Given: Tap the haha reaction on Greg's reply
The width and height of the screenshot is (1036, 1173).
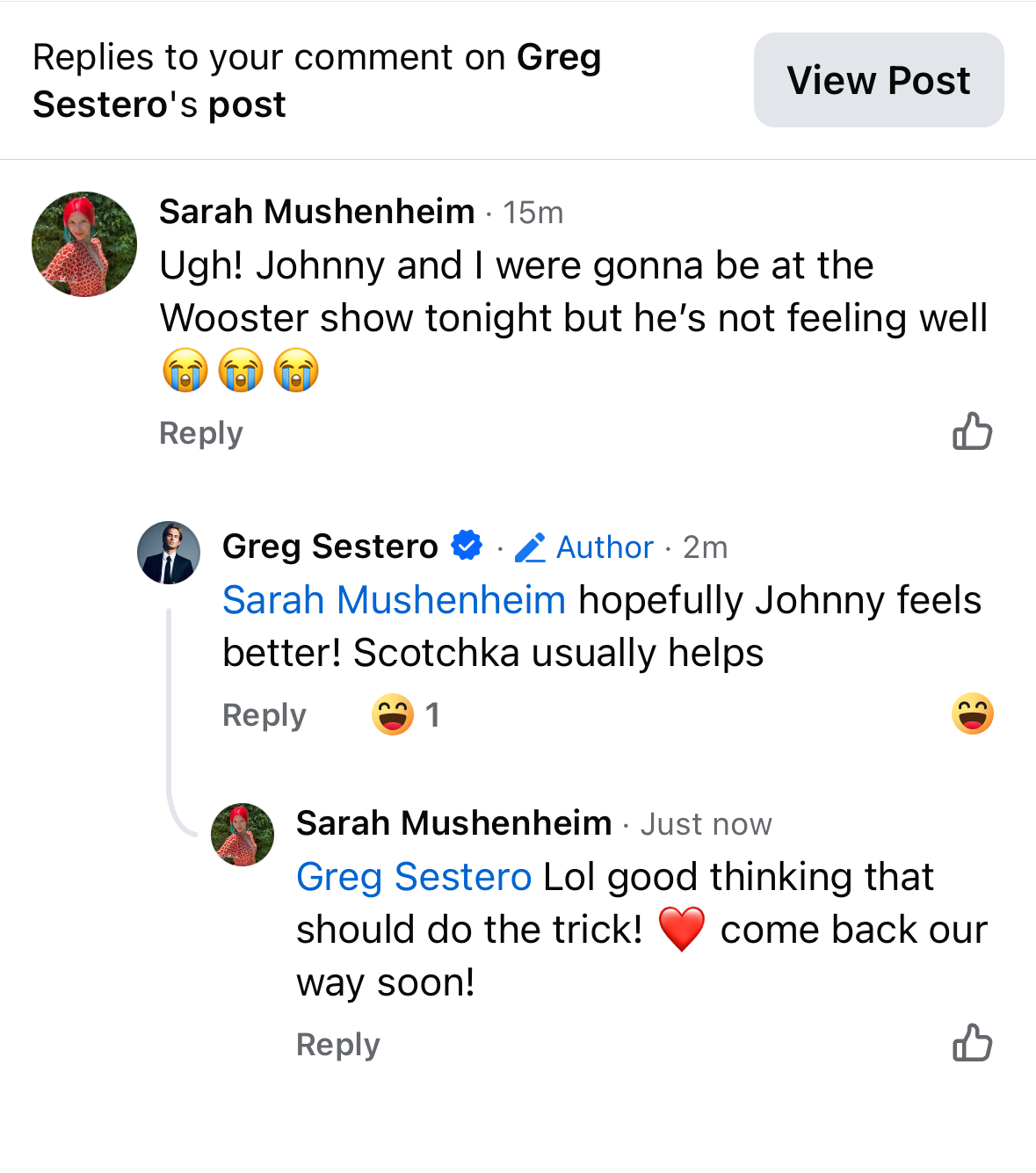Looking at the screenshot, I should 972,713.
